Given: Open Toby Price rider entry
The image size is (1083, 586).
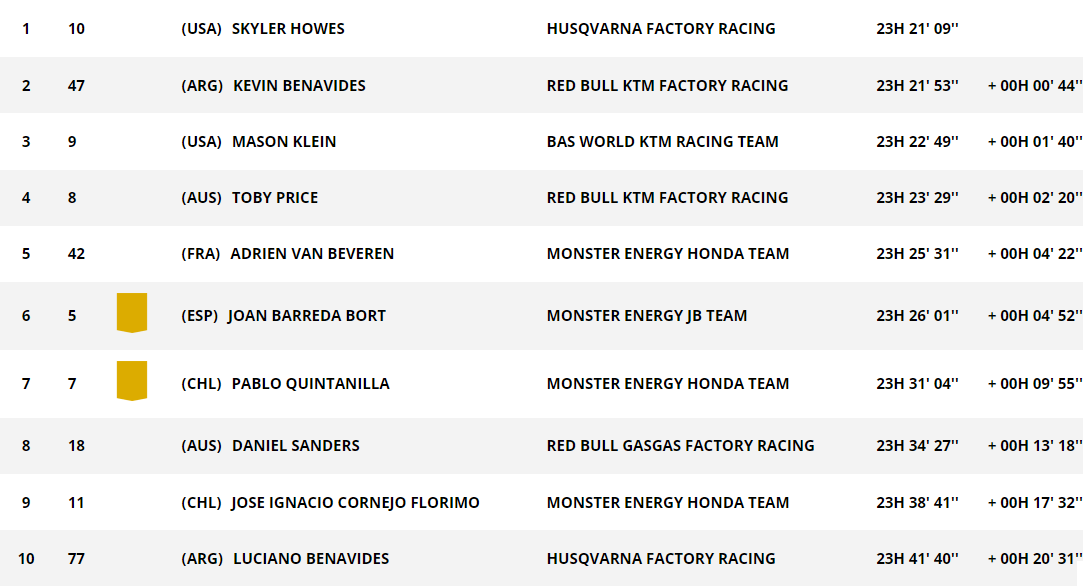Looking at the screenshot, I should (275, 198).
